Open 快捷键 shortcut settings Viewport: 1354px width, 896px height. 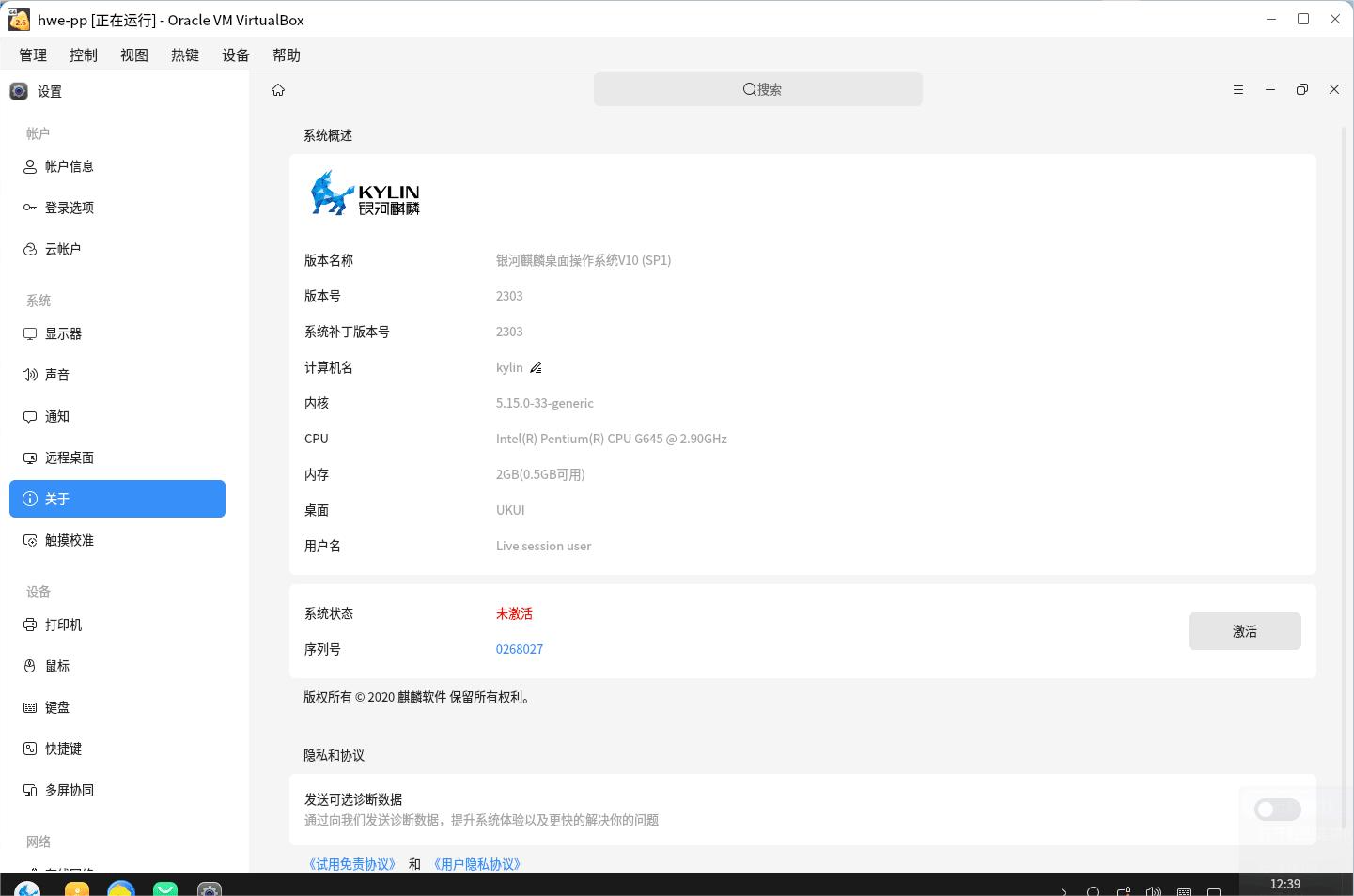point(117,749)
